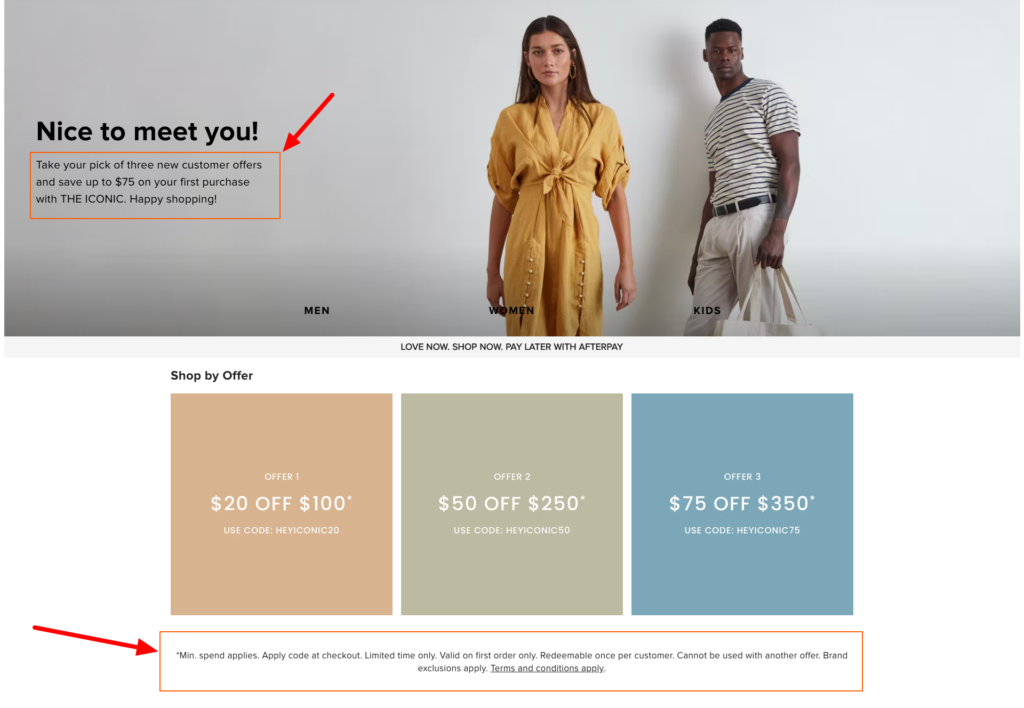Open the MEN category link
Viewport: 1024px width, 708px height.
coord(317,311)
